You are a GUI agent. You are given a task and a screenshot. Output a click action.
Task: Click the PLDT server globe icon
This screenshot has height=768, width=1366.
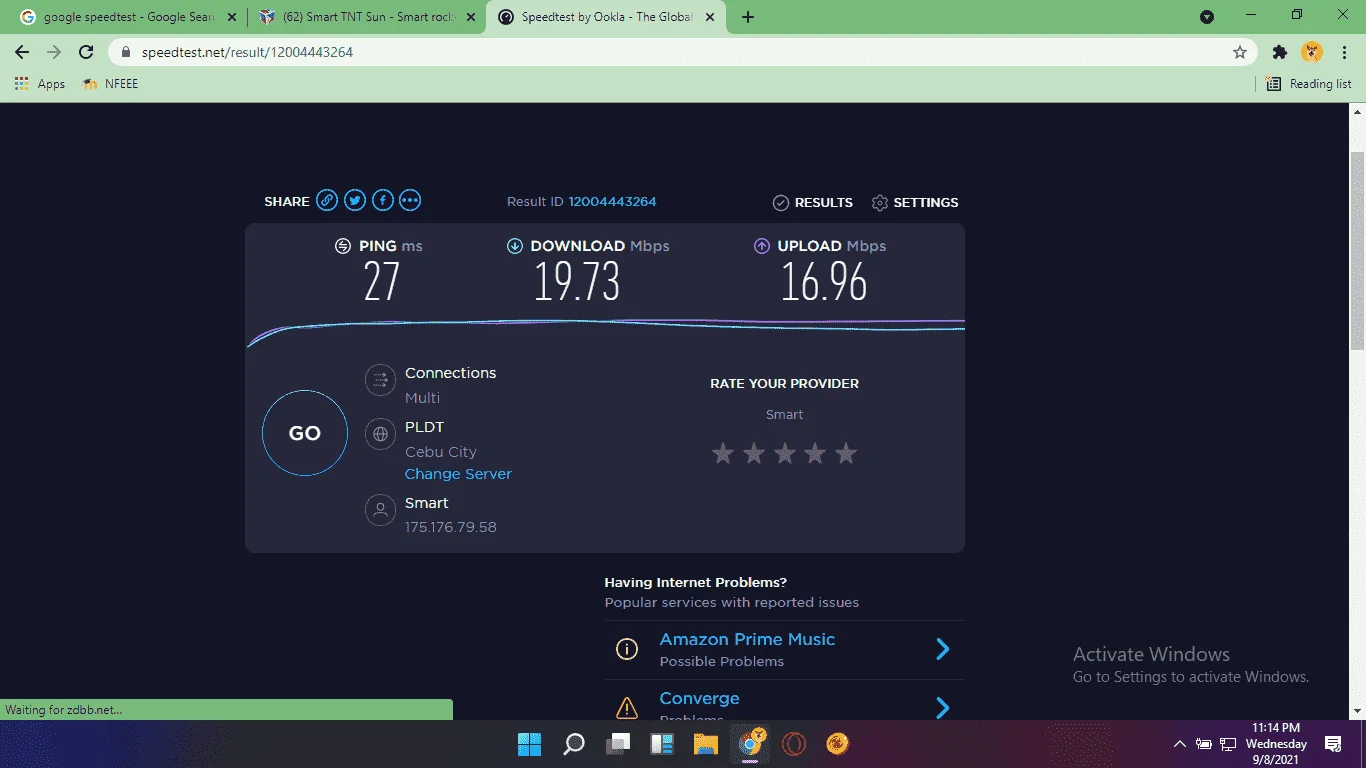380,434
